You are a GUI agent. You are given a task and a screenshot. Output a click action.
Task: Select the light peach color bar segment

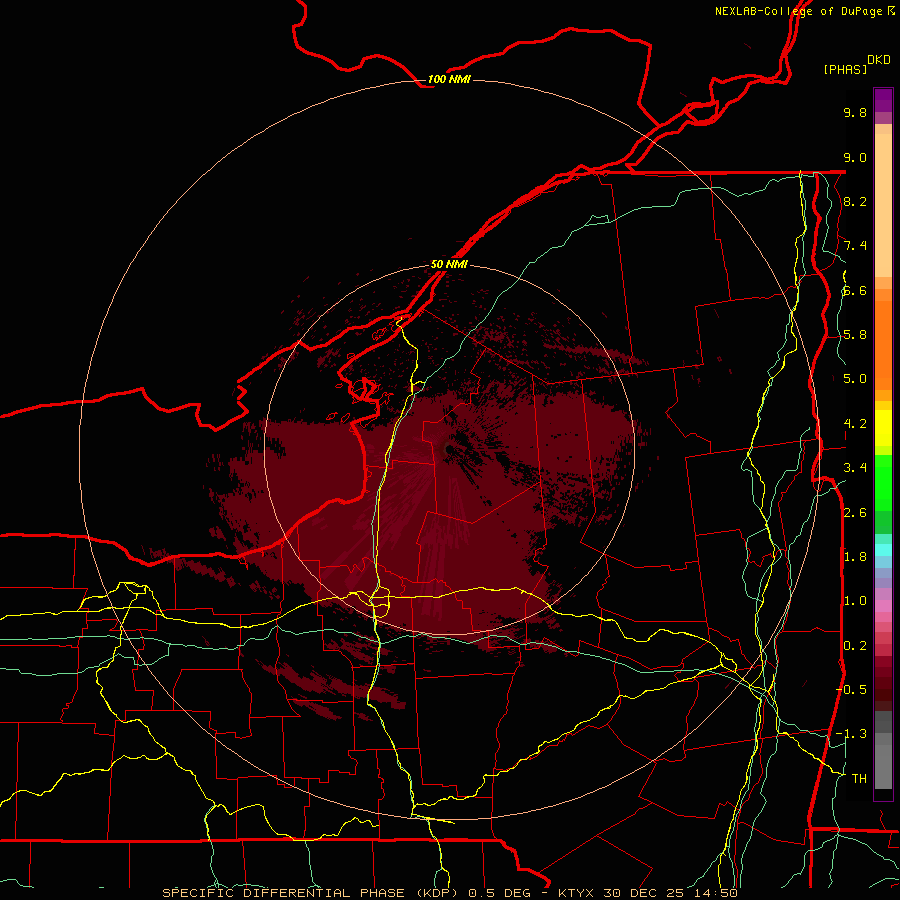coord(883,205)
